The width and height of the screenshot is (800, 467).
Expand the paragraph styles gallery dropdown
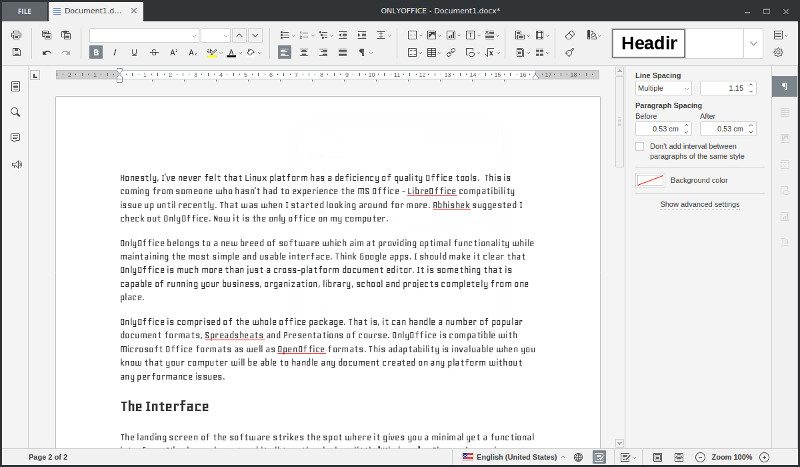pyautogui.click(x=753, y=43)
